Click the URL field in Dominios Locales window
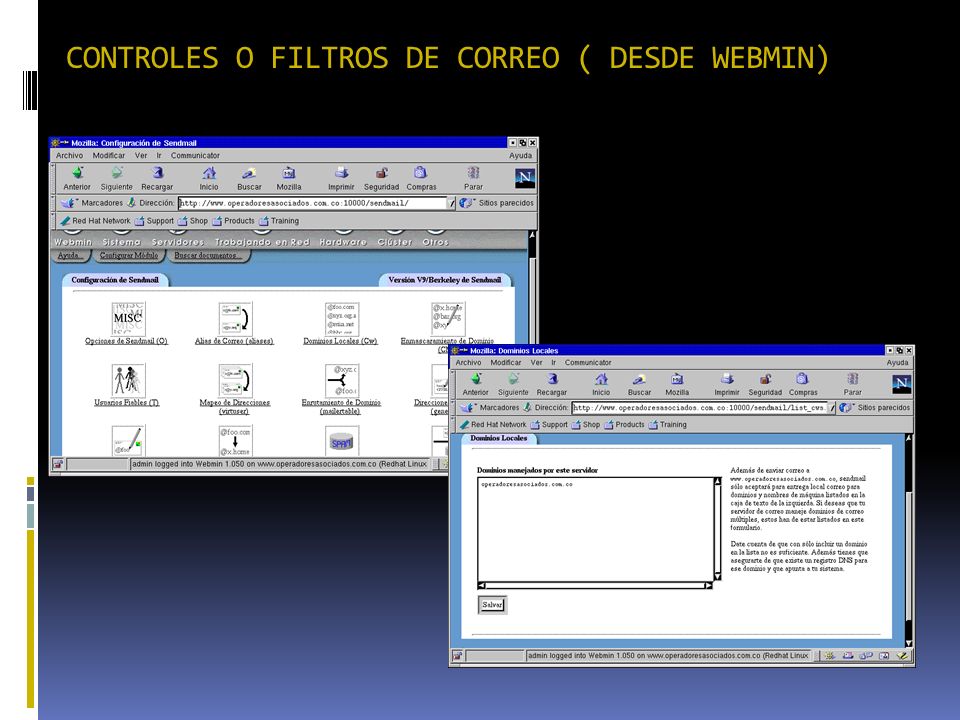The height and width of the screenshot is (720, 960). coord(699,407)
